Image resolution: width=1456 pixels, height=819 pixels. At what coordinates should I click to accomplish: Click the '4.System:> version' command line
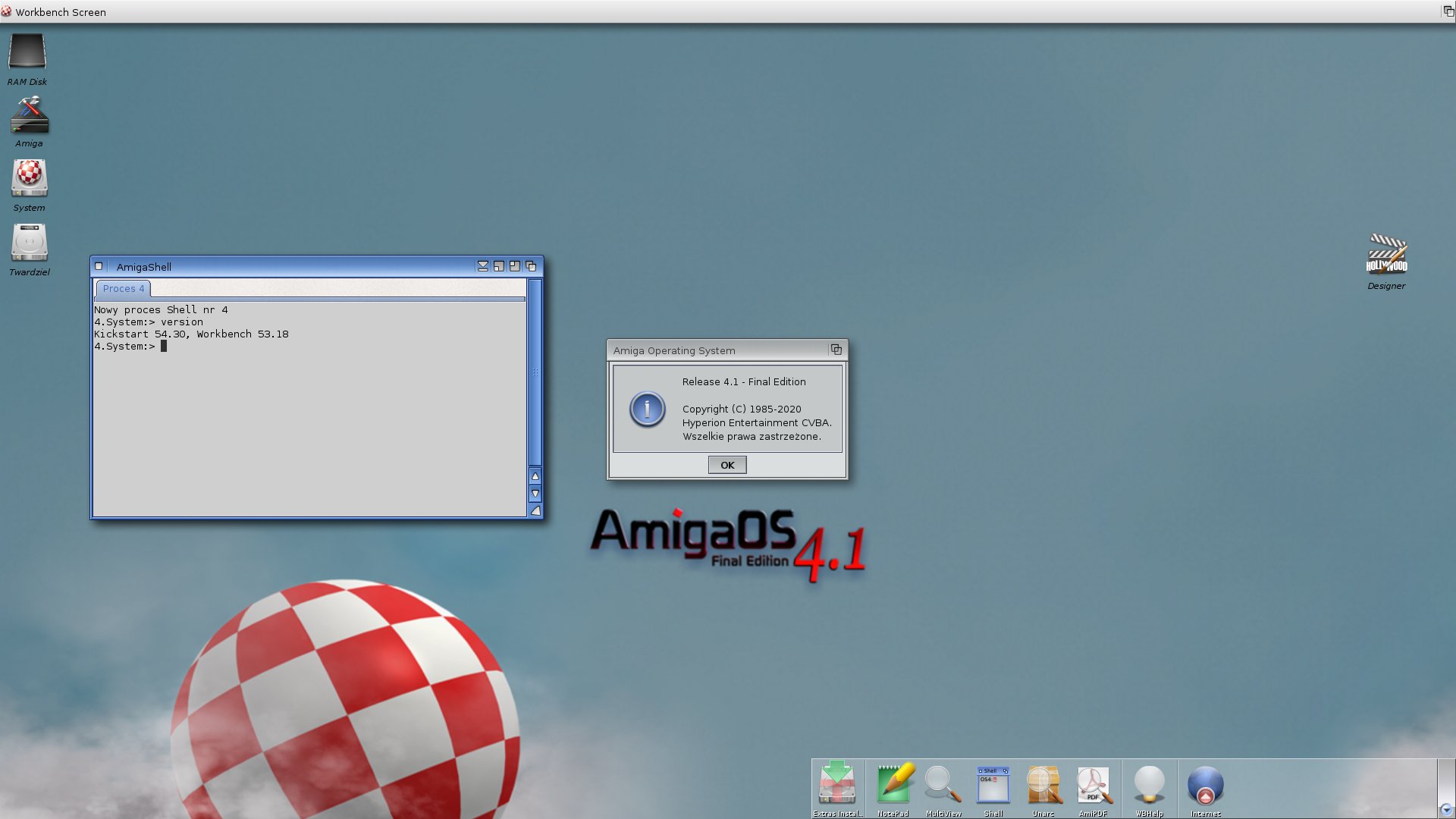click(x=149, y=322)
